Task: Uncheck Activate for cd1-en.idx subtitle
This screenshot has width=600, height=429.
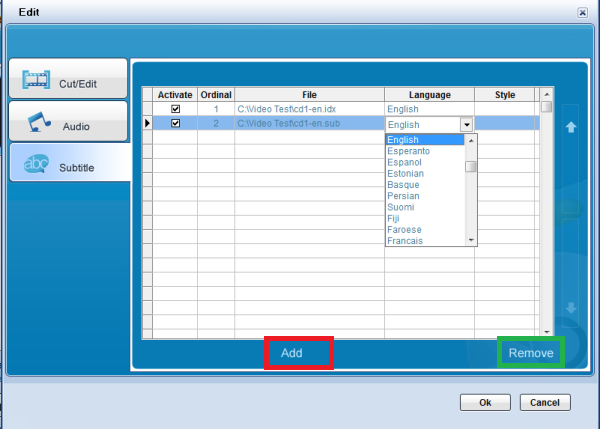Action: 176,109
